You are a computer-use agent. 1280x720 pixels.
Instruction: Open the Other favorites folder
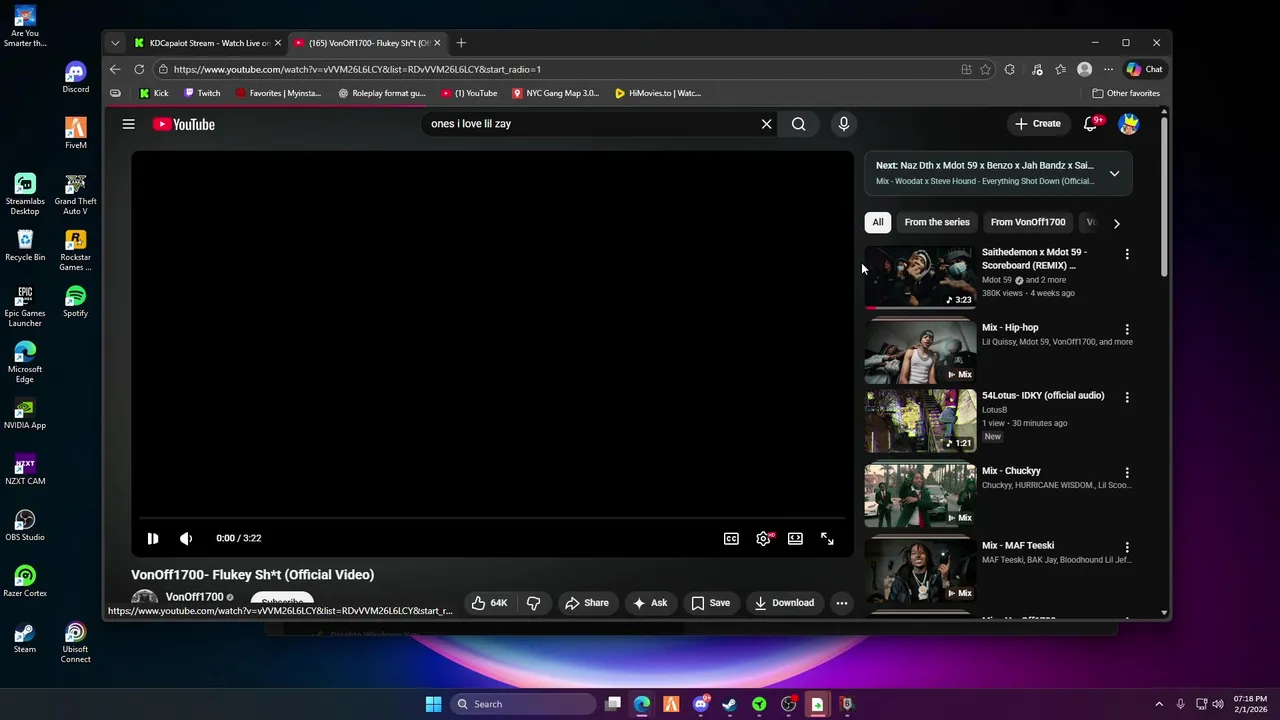1126,93
